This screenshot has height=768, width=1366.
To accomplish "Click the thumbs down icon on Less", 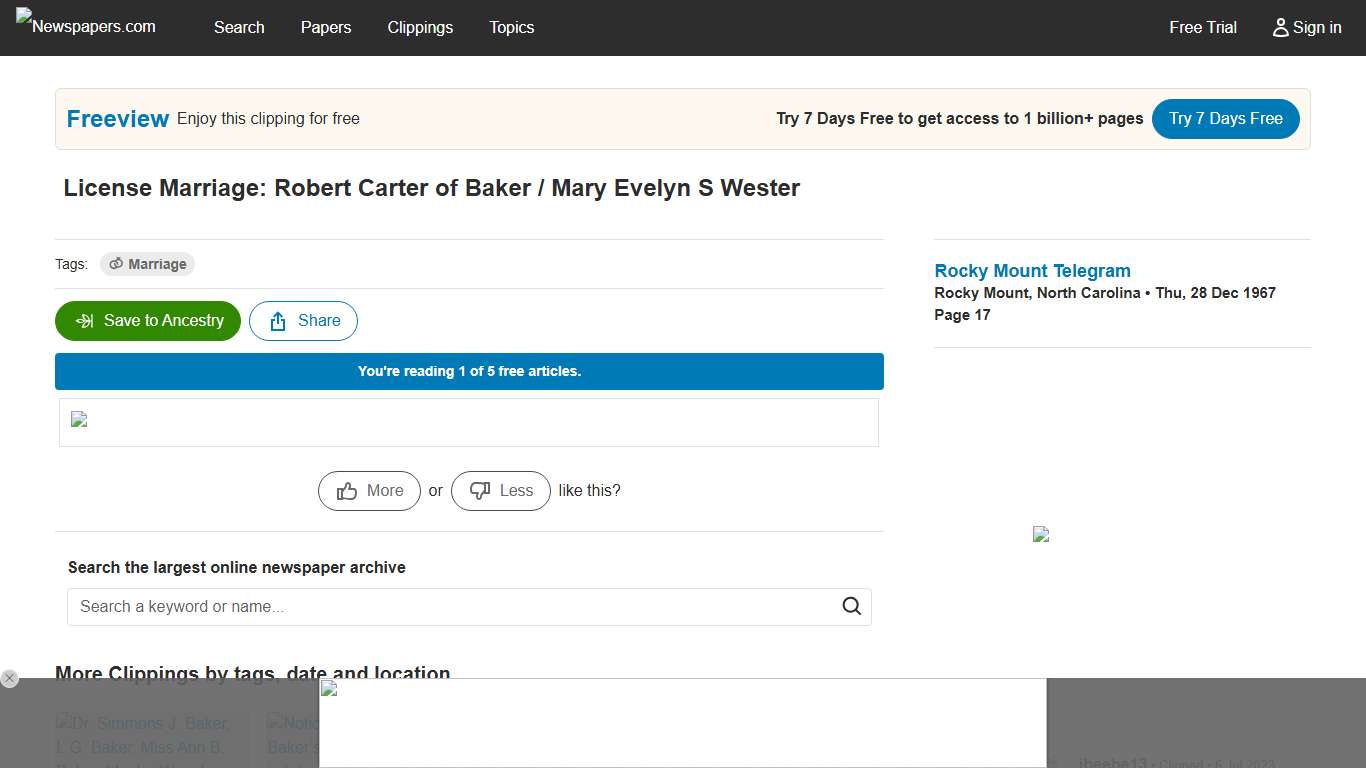I will (x=479, y=490).
